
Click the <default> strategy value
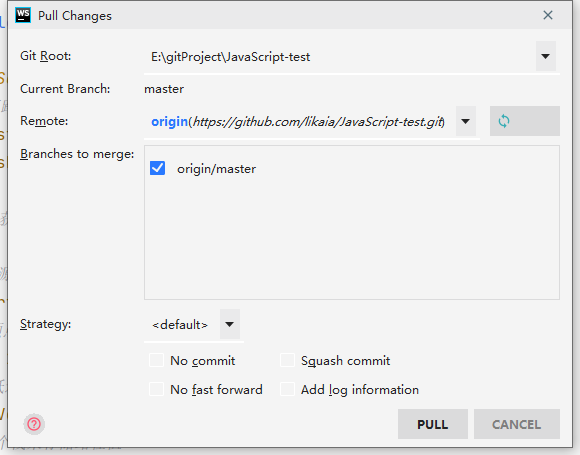[180, 324]
